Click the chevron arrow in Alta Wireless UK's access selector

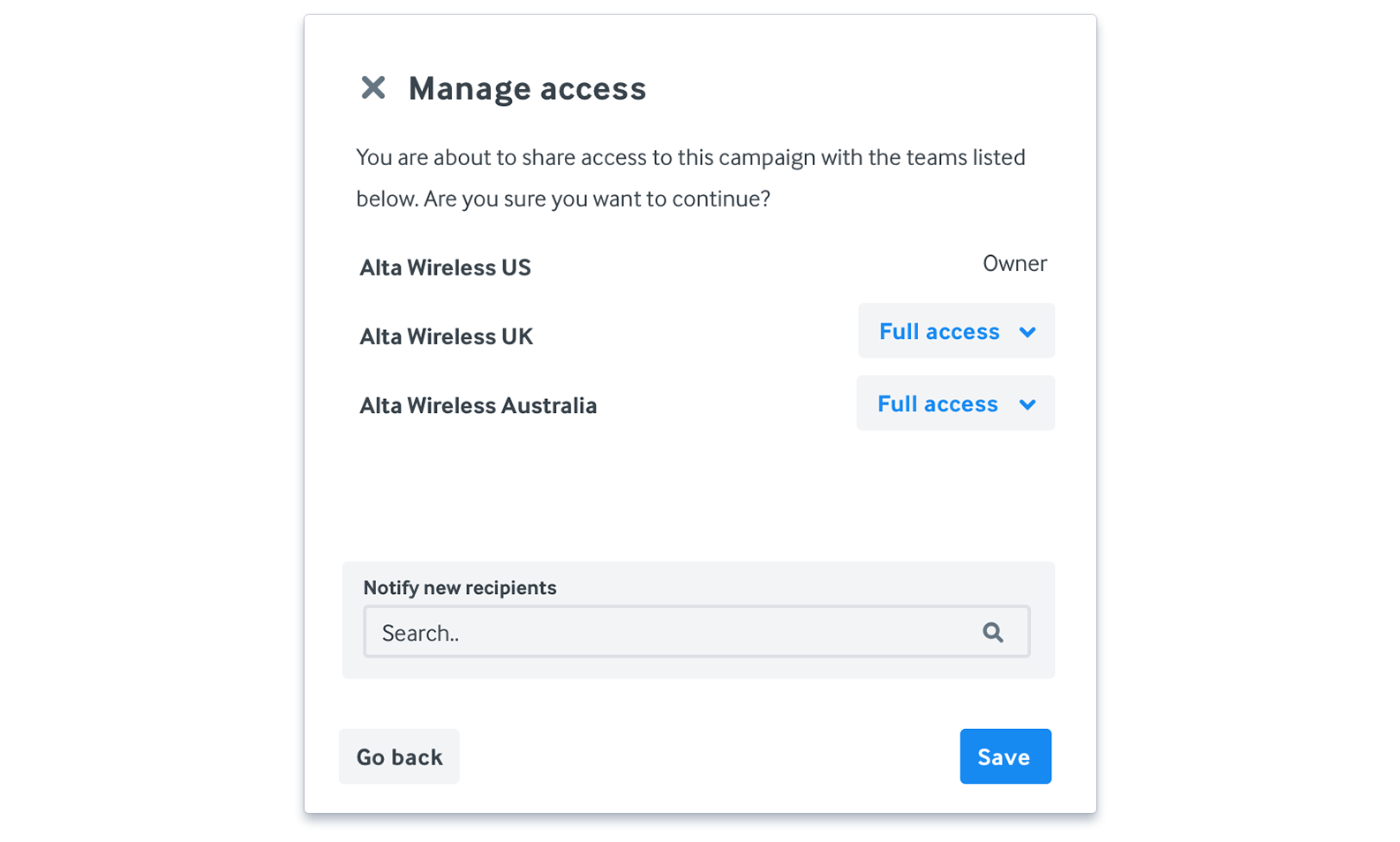(1027, 332)
